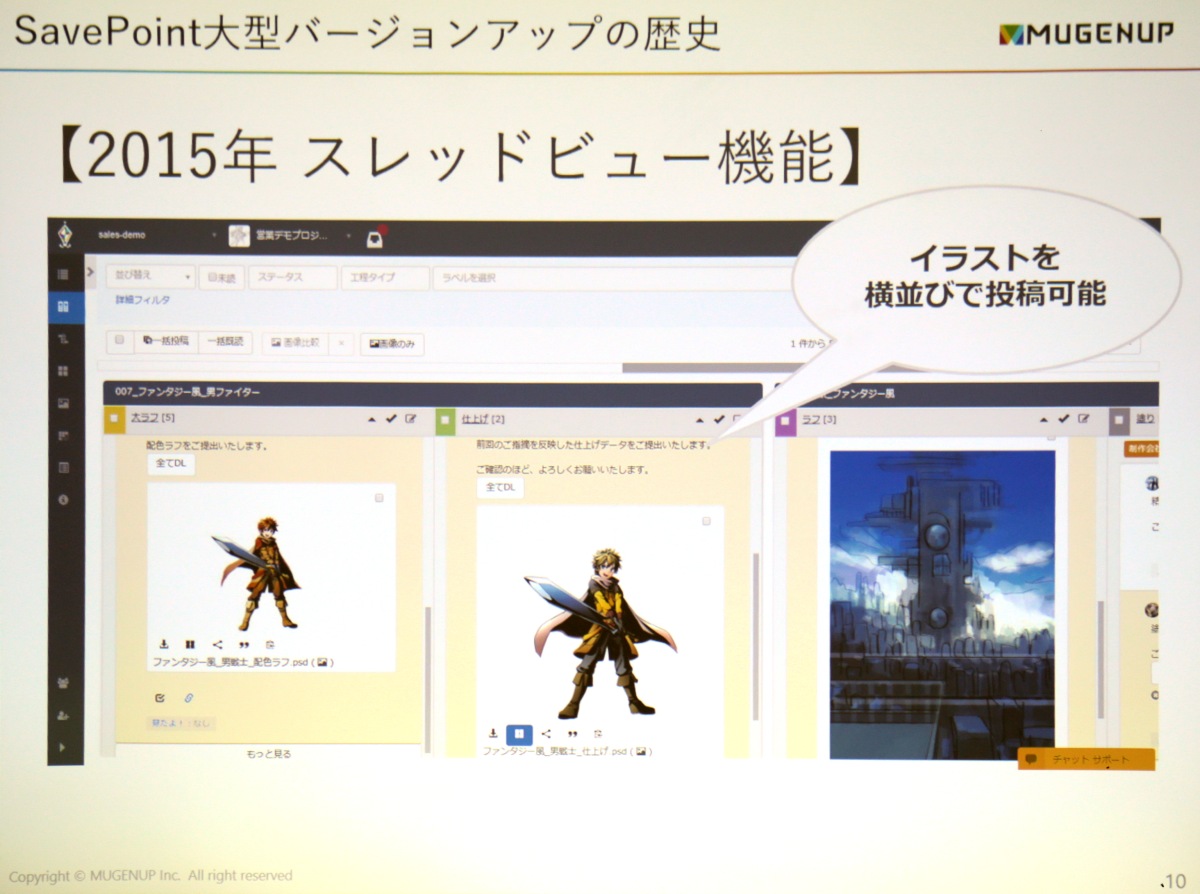Click the checkmark icon in 仕上げ column header
This screenshot has height=894, width=1200.
(x=718, y=419)
